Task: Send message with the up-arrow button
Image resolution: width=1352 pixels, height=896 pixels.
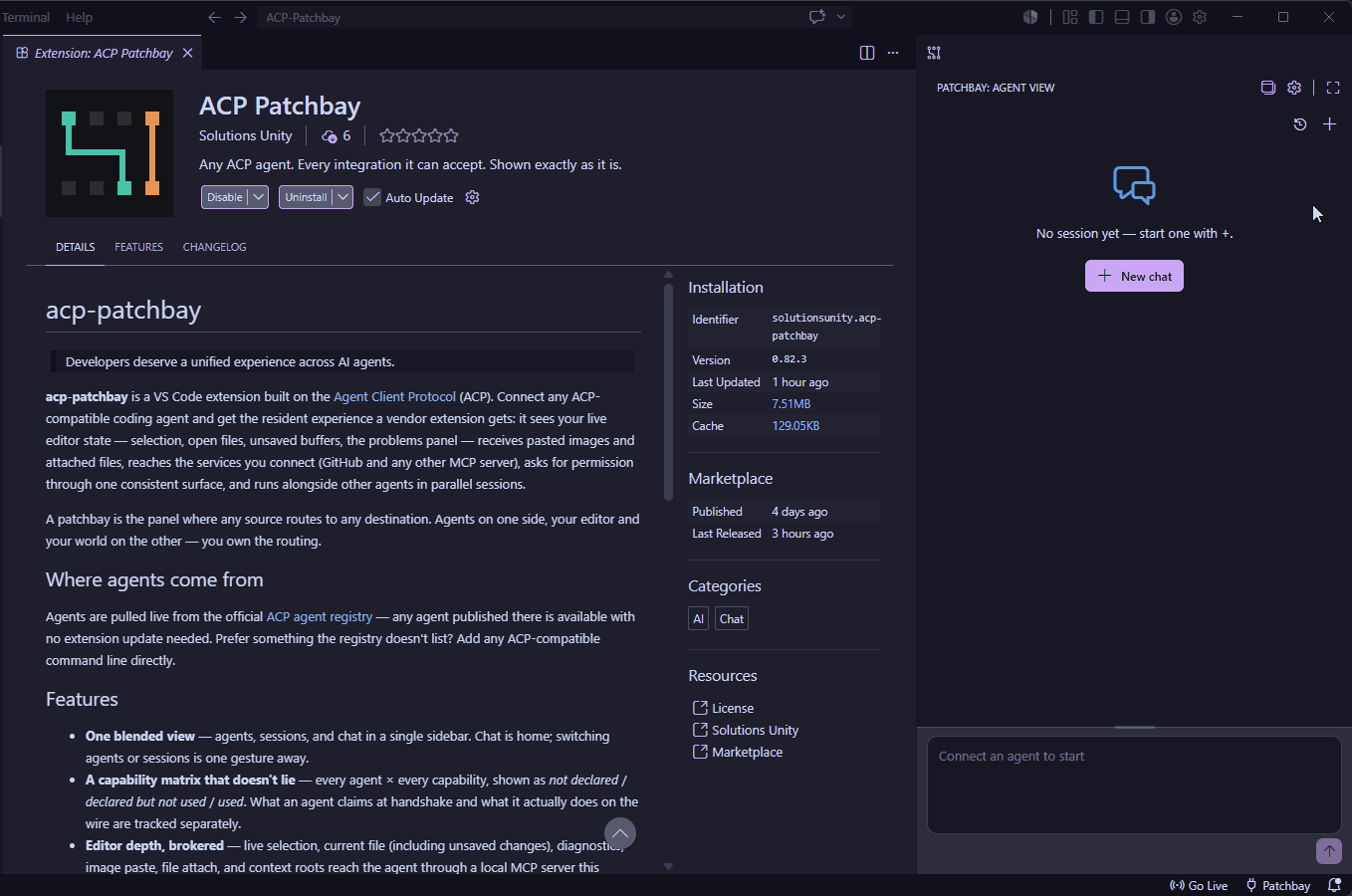Action: click(1329, 850)
